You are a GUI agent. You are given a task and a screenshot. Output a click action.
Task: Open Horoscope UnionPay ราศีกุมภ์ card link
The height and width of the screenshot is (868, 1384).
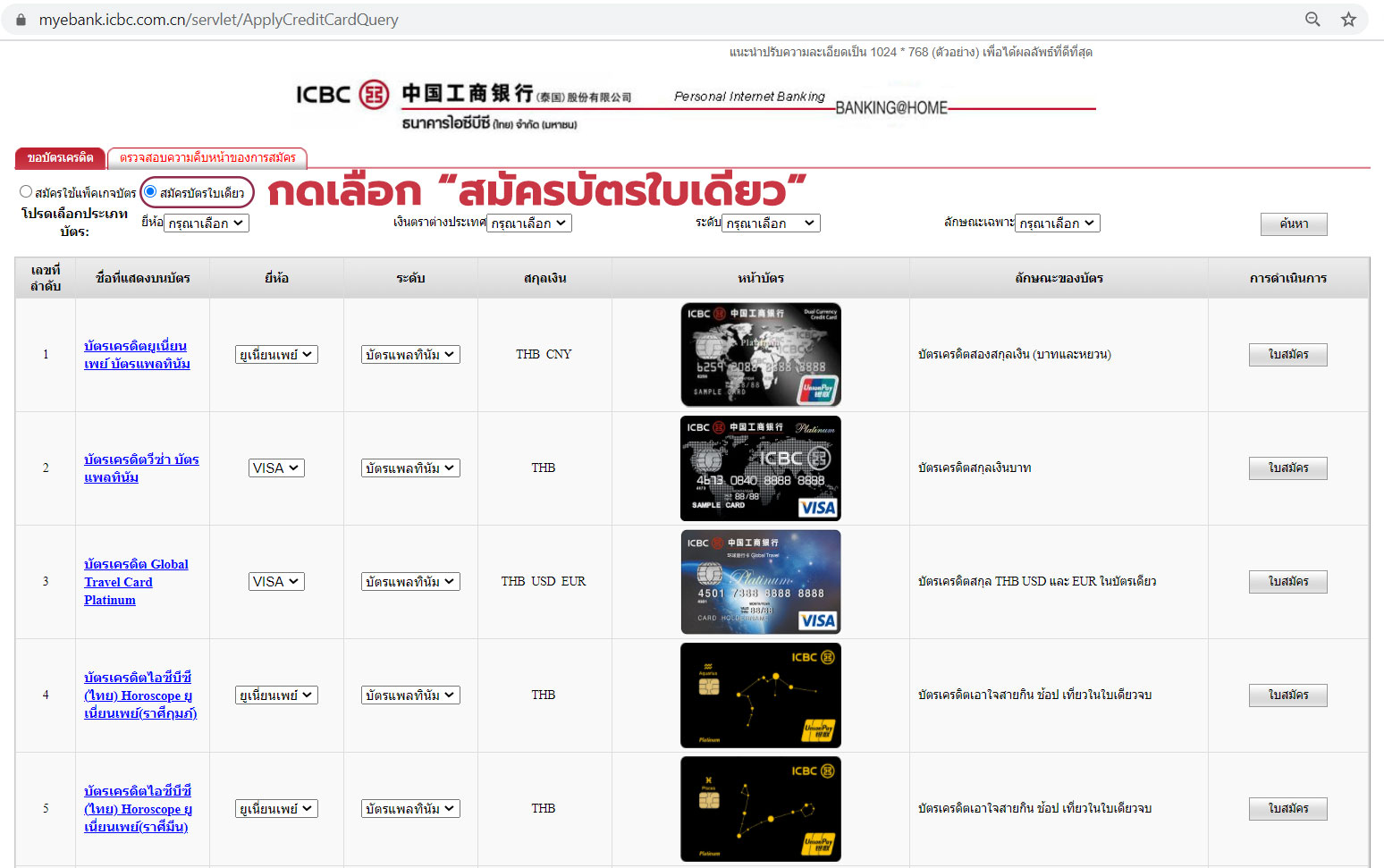140,695
